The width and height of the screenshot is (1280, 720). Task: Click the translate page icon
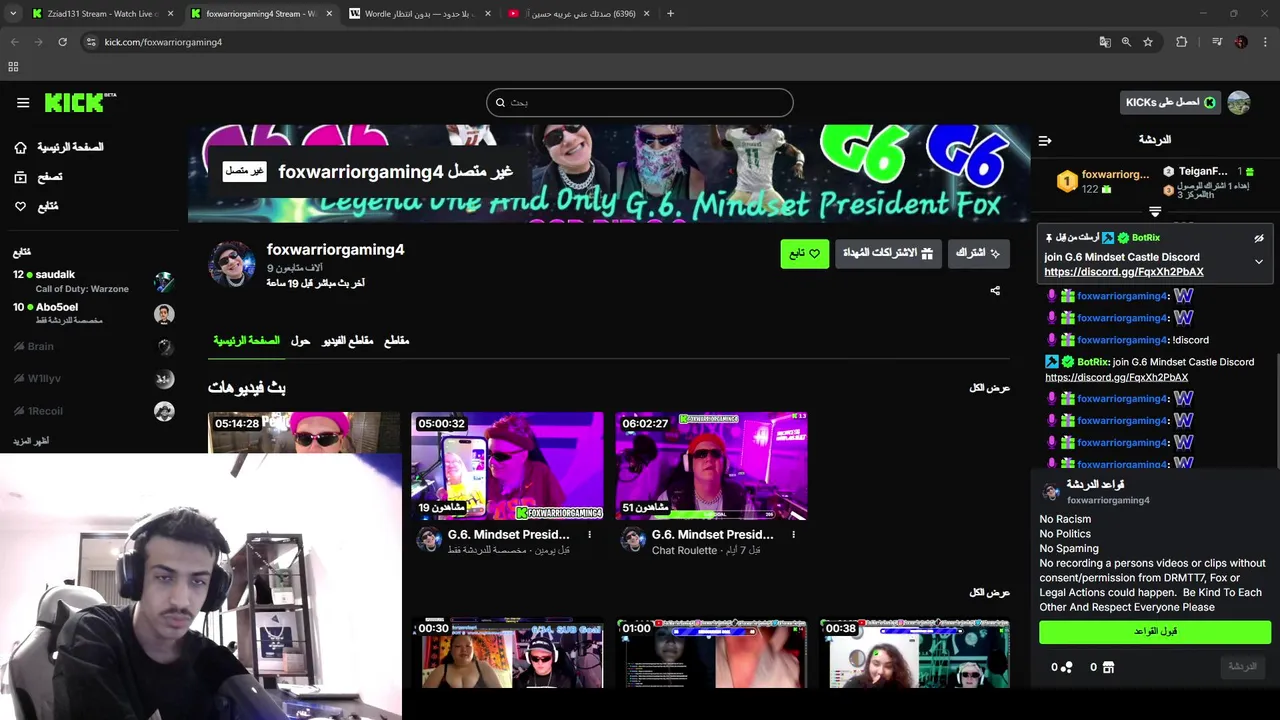(x=1105, y=42)
